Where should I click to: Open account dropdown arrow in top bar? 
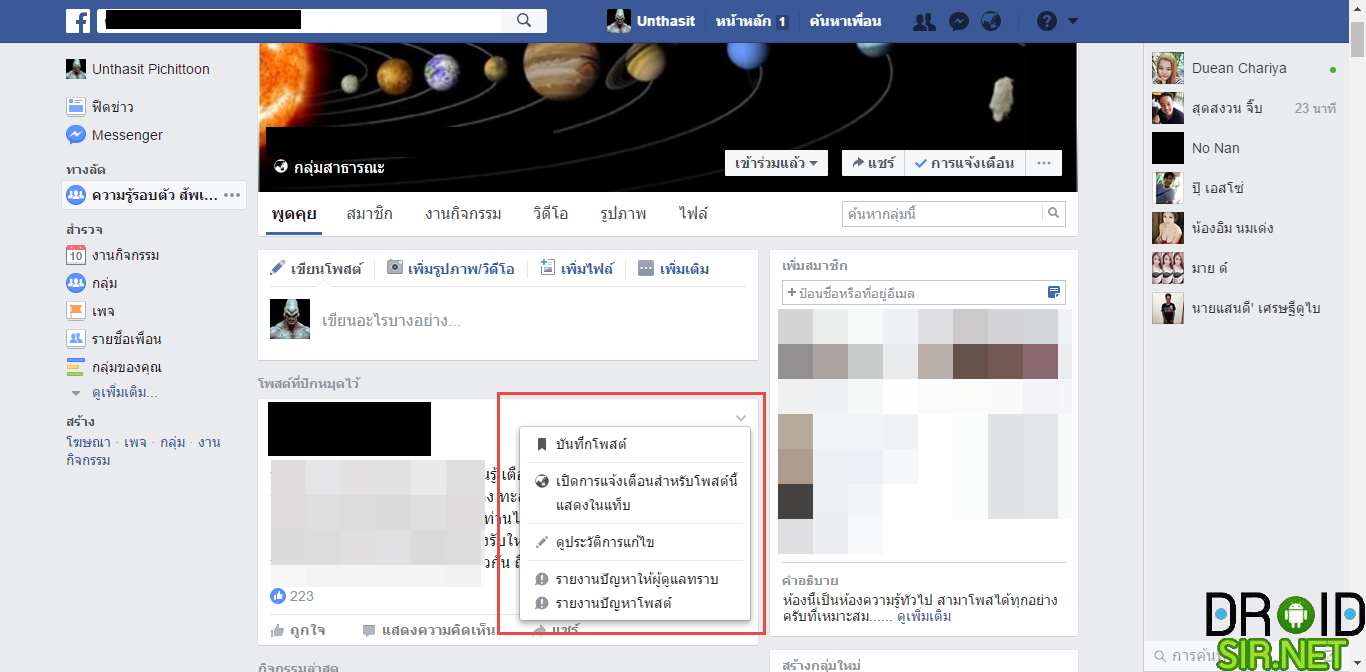coord(1073,22)
